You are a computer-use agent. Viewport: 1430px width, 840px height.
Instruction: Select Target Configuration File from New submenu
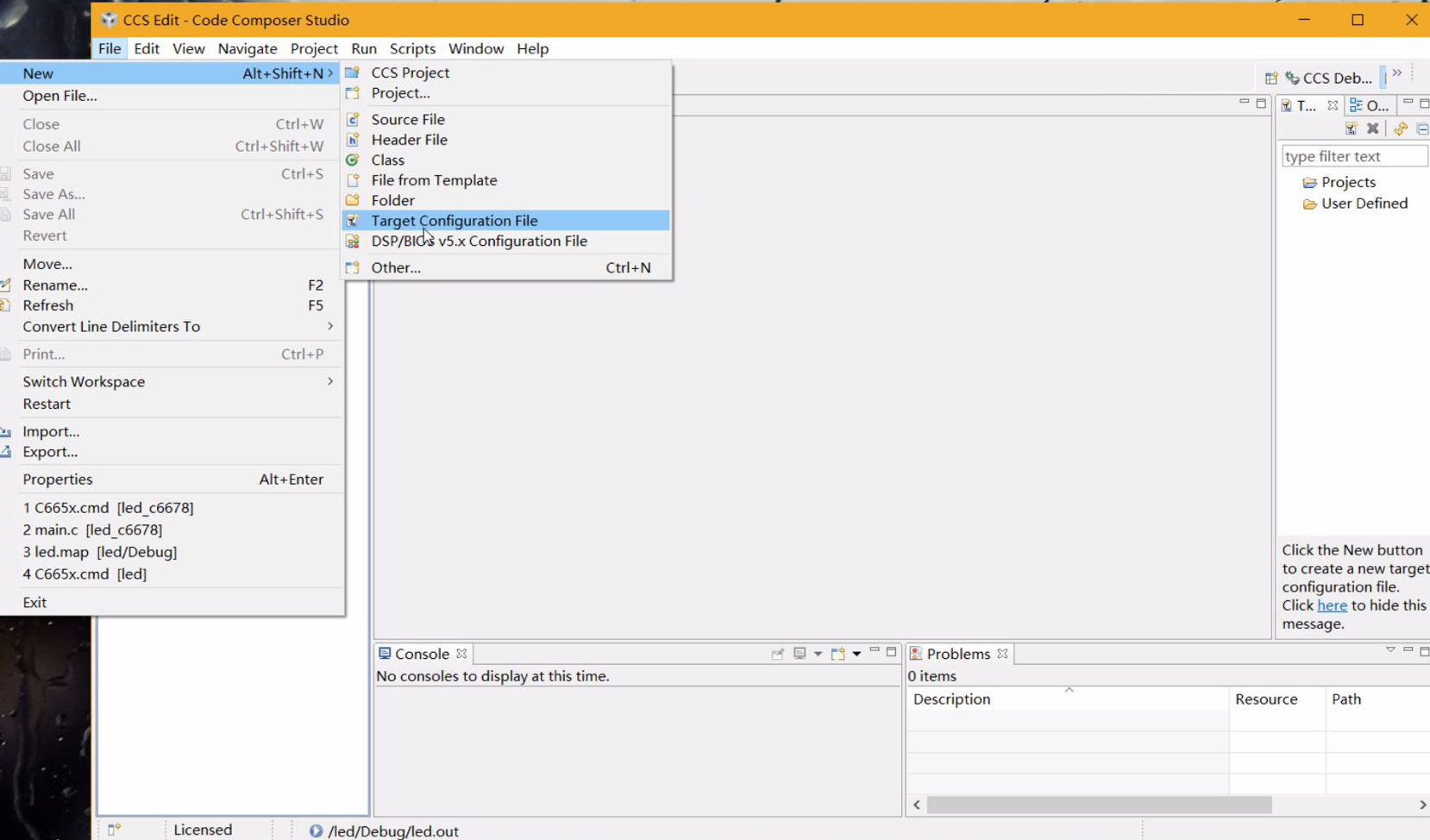[454, 221]
